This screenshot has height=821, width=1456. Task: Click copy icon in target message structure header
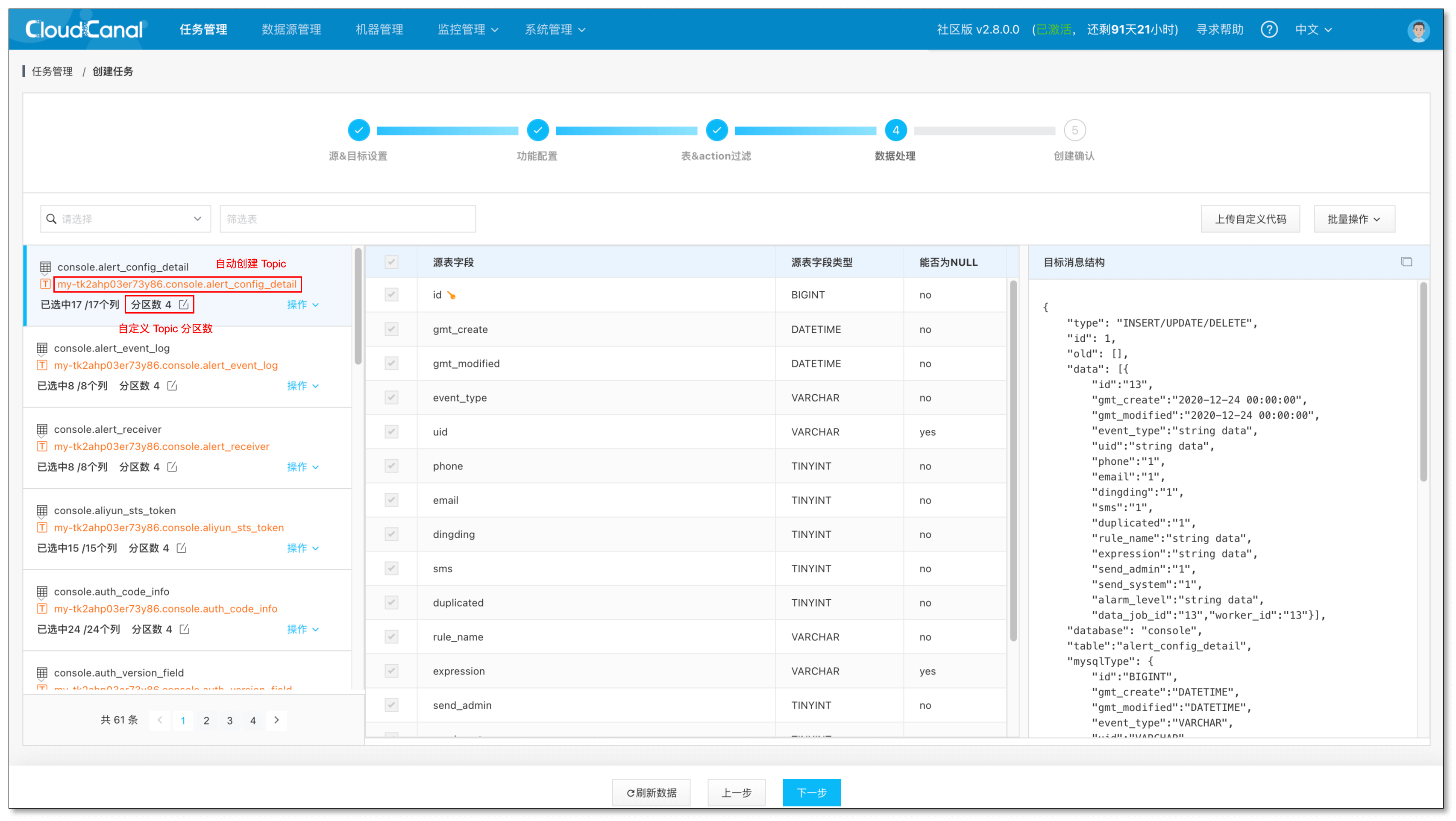click(1406, 261)
